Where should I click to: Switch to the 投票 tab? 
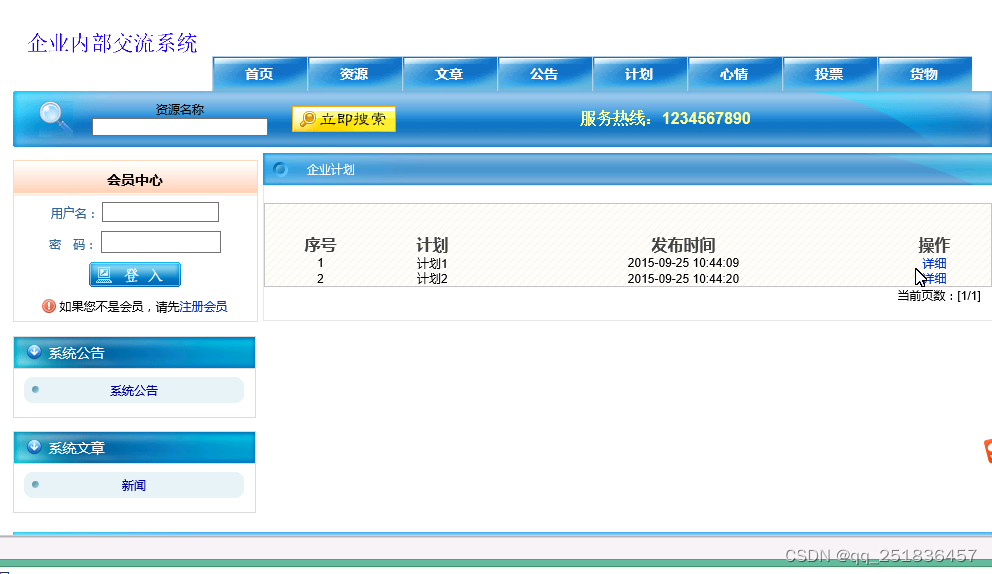pyautogui.click(x=829, y=74)
